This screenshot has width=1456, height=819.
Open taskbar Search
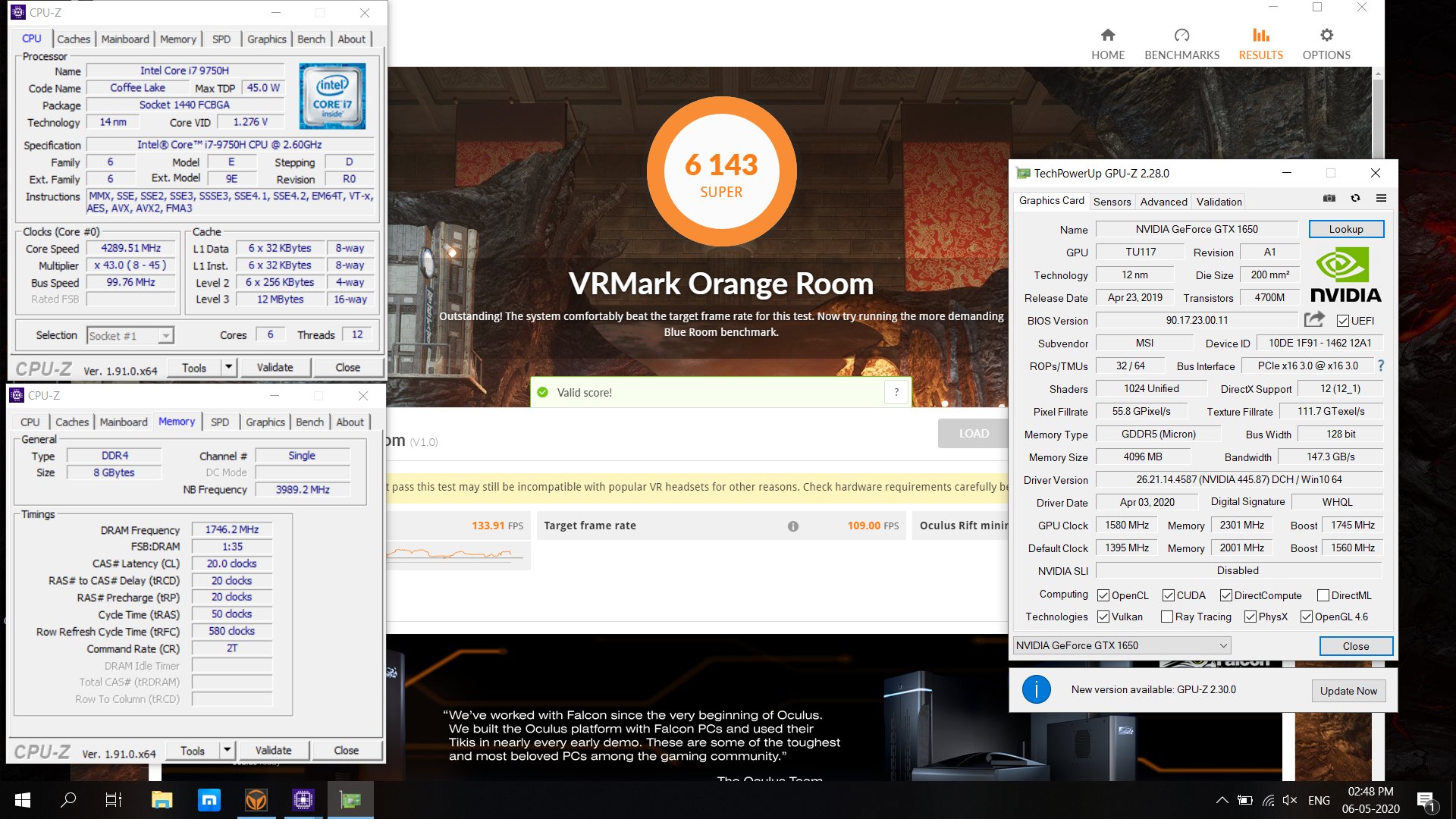(x=68, y=800)
